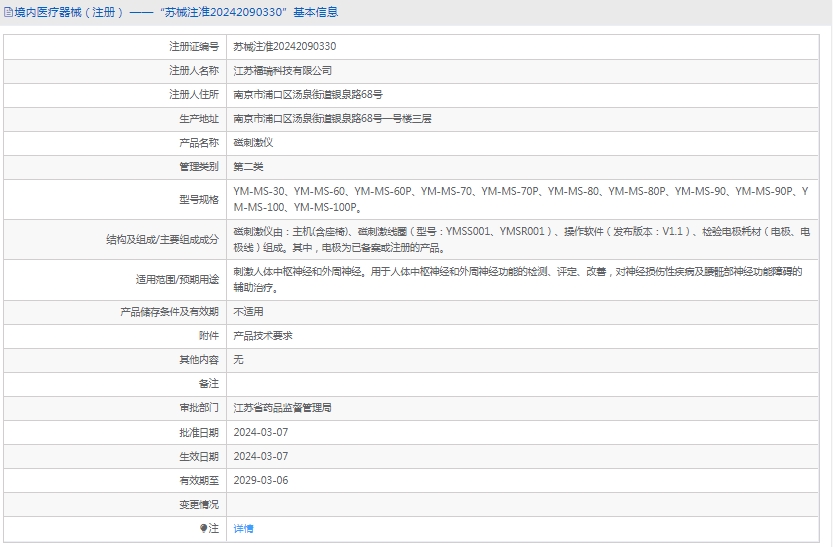Click the bulb icon beside 注 label

pyautogui.click(x=203, y=528)
